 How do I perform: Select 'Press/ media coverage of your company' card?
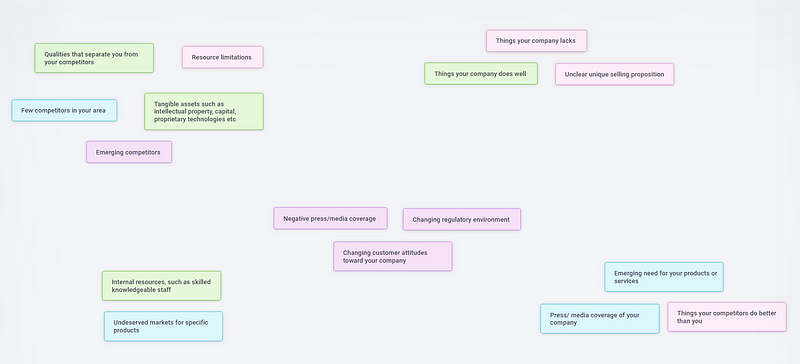(x=599, y=319)
